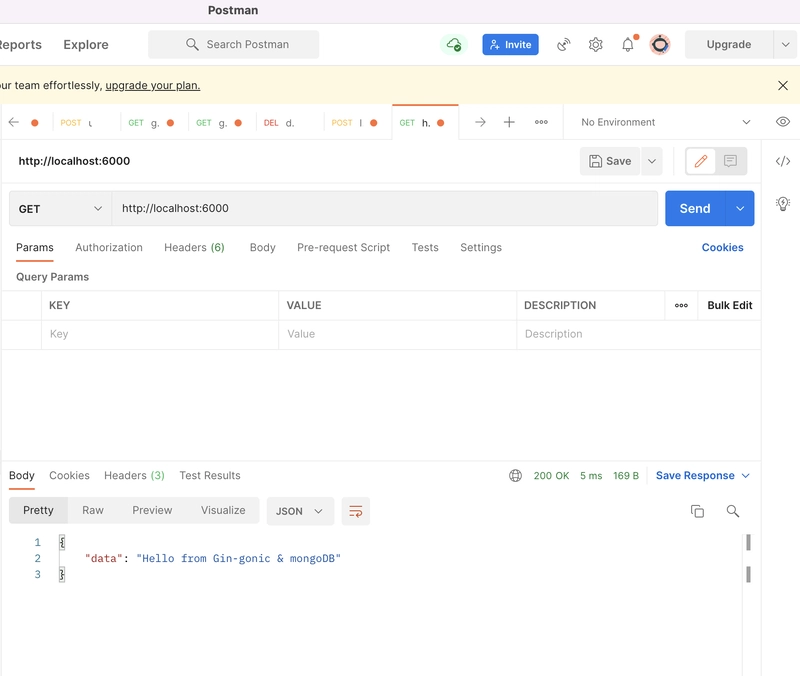Open the capture requests satellite icon
The height and width of the screenshot is (676, 800).
pos(563,45)
